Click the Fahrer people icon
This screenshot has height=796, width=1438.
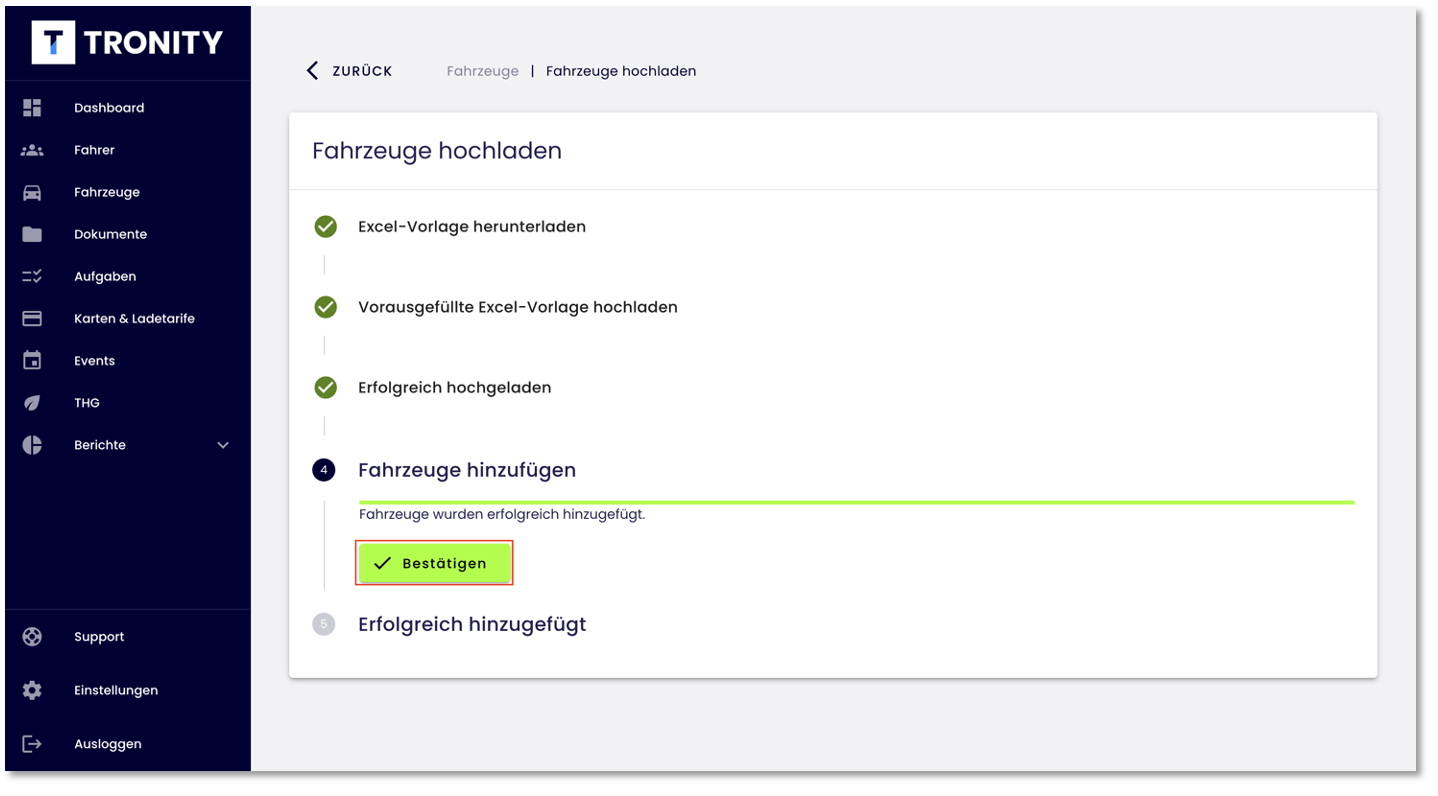pyautogui.click(x=32, y=150)
